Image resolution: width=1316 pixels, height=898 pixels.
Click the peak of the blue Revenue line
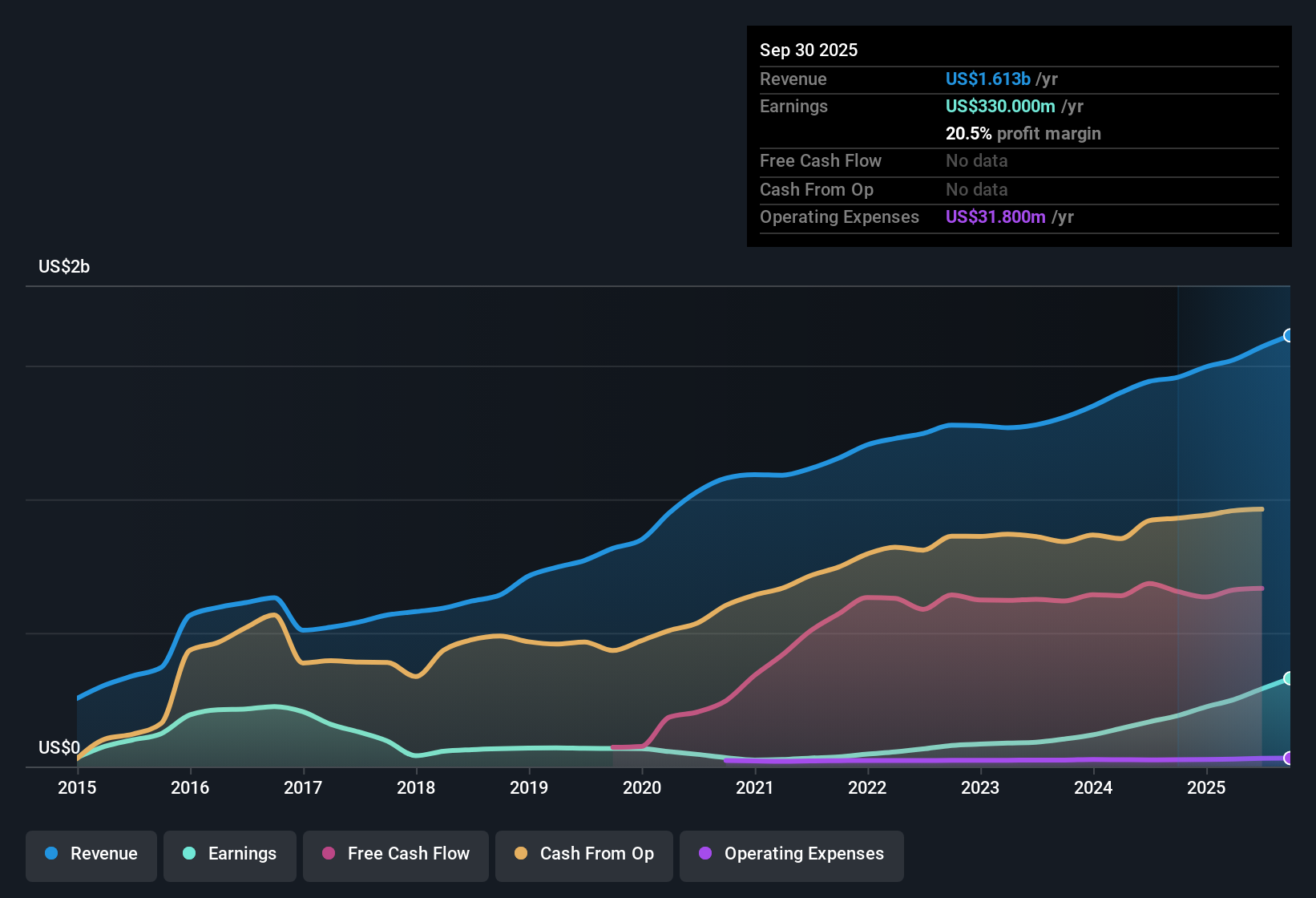point(1289,337)
